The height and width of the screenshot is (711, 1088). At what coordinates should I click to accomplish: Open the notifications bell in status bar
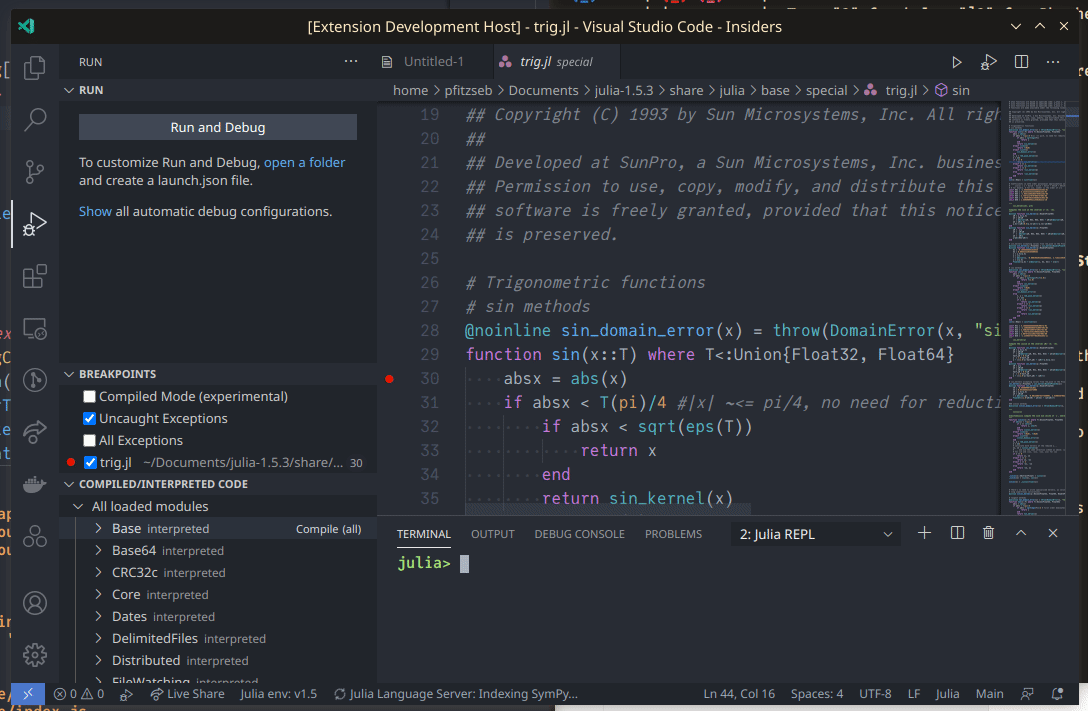[x=1058, y=694]
